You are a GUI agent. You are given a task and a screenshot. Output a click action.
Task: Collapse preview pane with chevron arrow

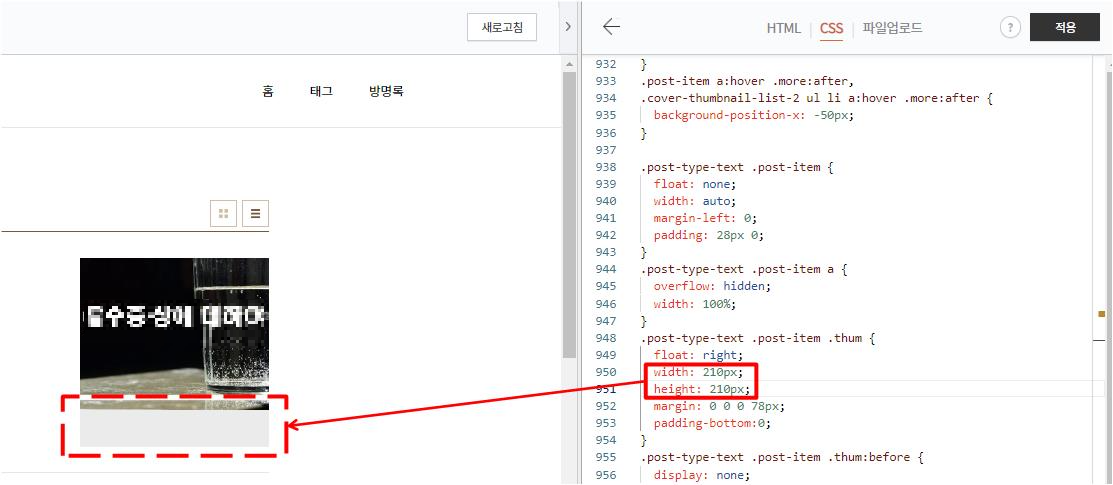[x=568, y=27]
